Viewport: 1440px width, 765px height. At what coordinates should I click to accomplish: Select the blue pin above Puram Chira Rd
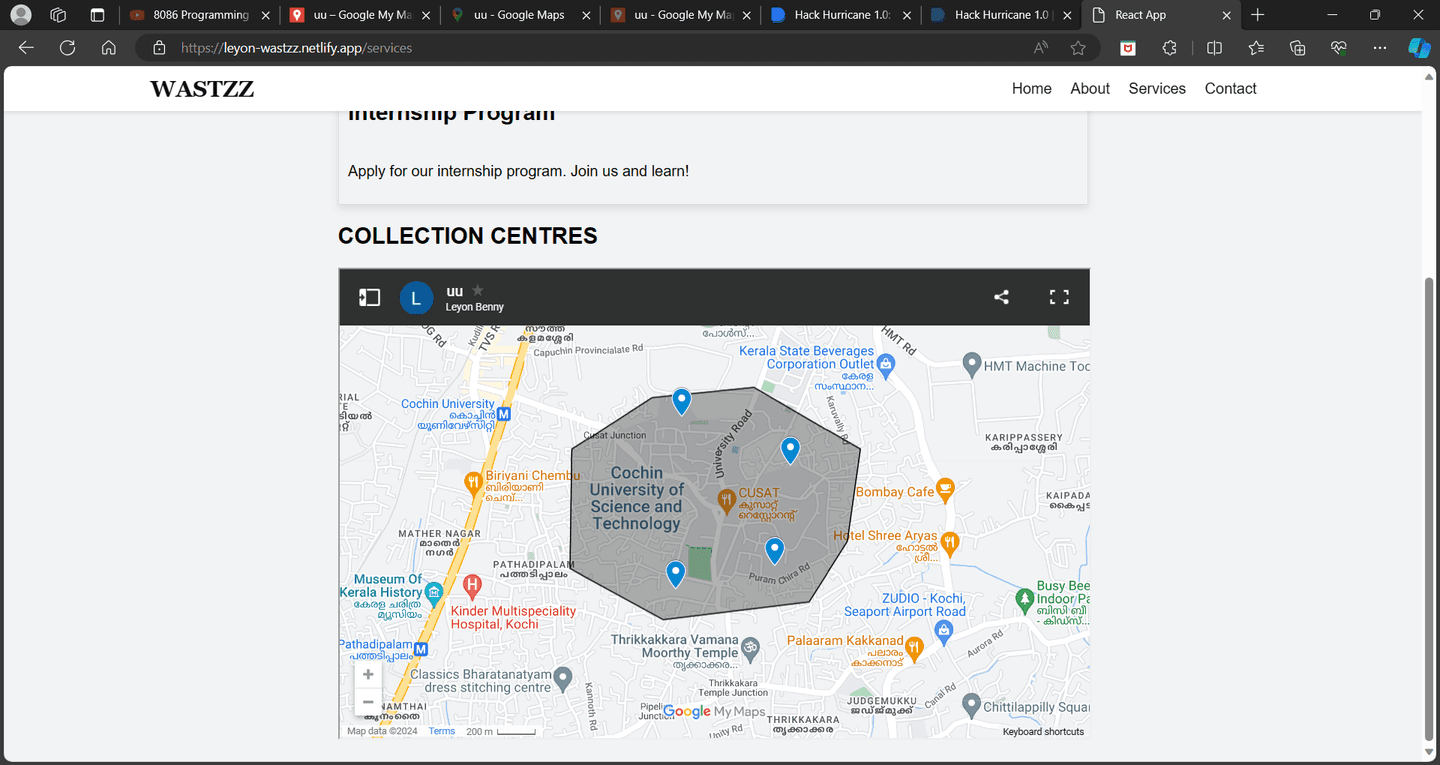[x=774, y=550]
